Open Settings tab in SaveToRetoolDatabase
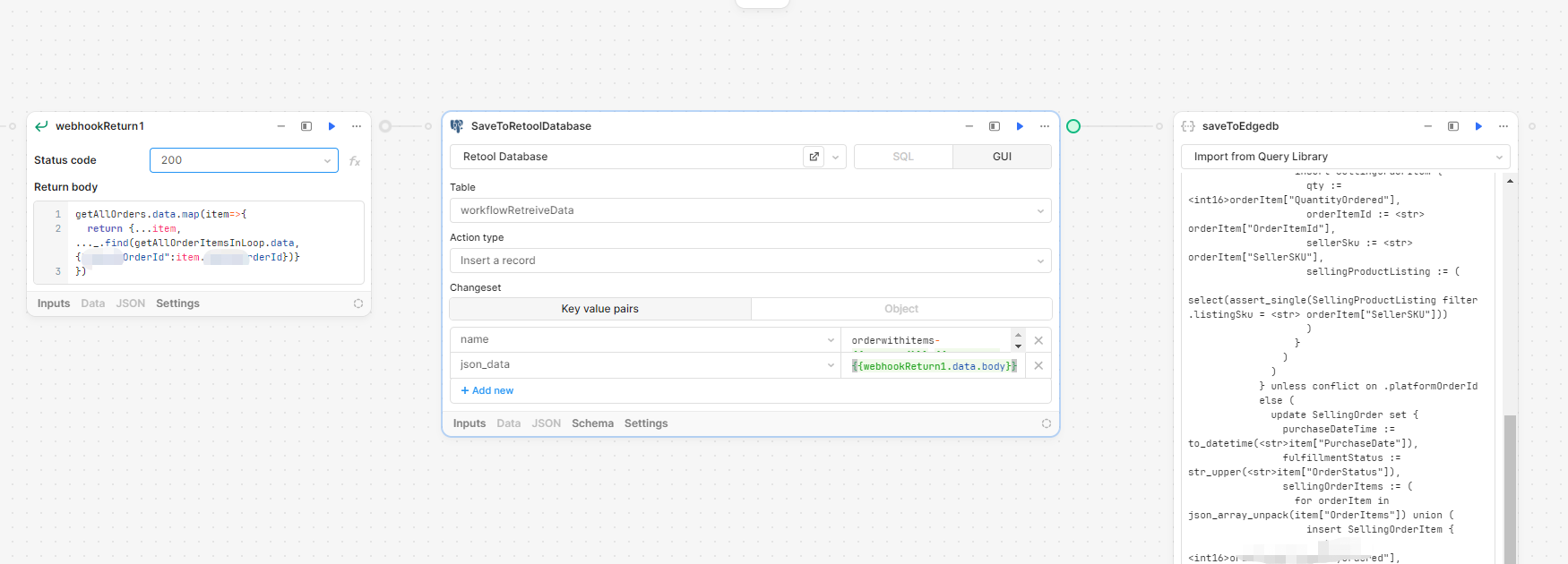This screenshot has width=1568, height=564. click(646, 423)
